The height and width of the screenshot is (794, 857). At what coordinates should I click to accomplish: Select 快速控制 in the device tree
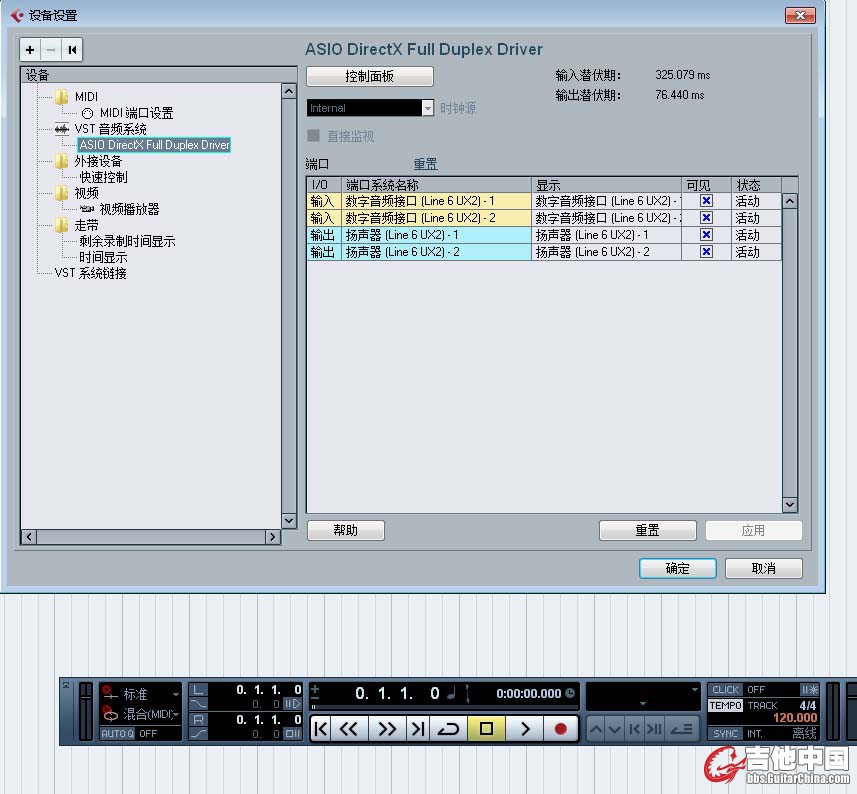click(103, 177)
